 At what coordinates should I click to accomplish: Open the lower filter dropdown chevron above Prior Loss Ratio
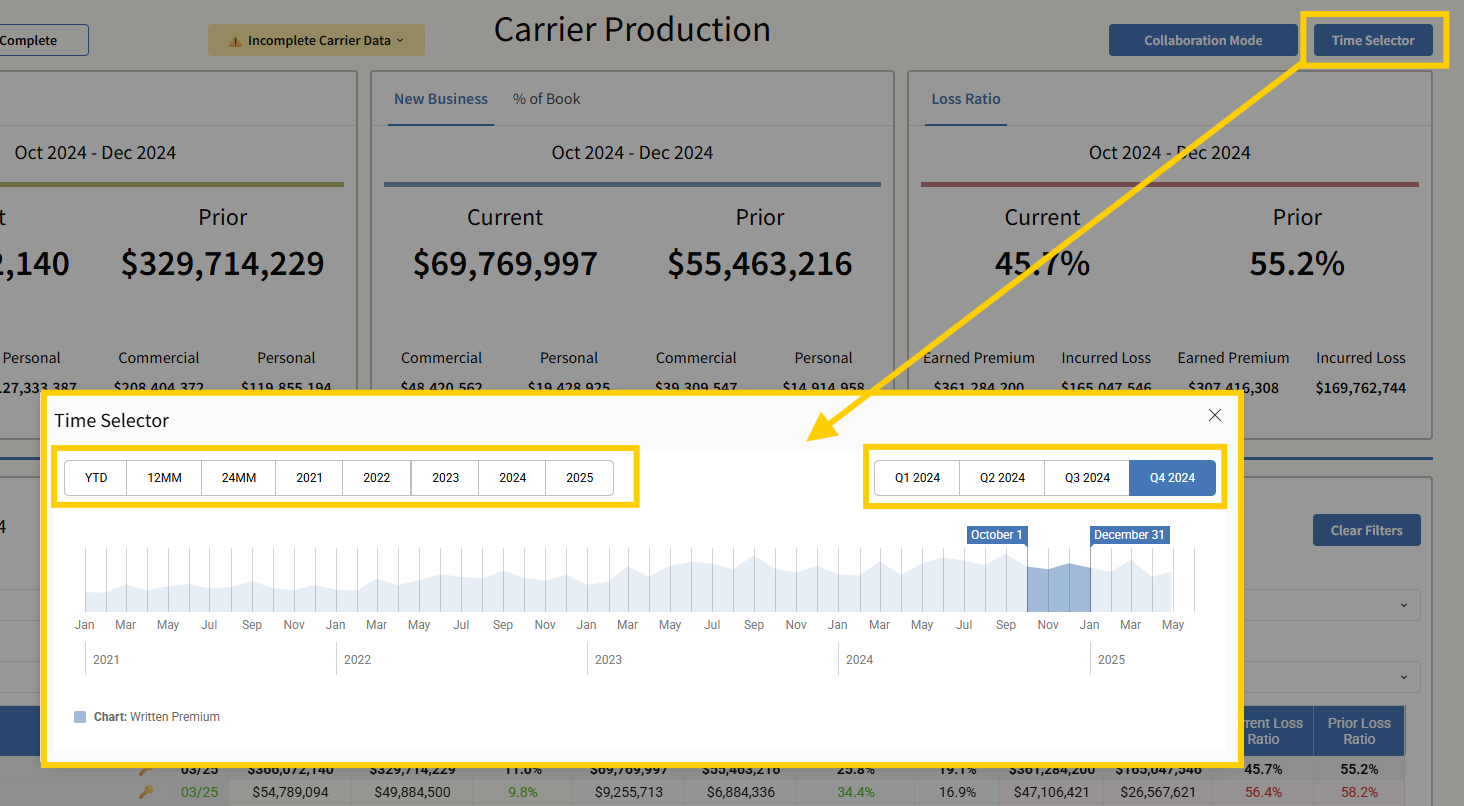(1403, 676)
